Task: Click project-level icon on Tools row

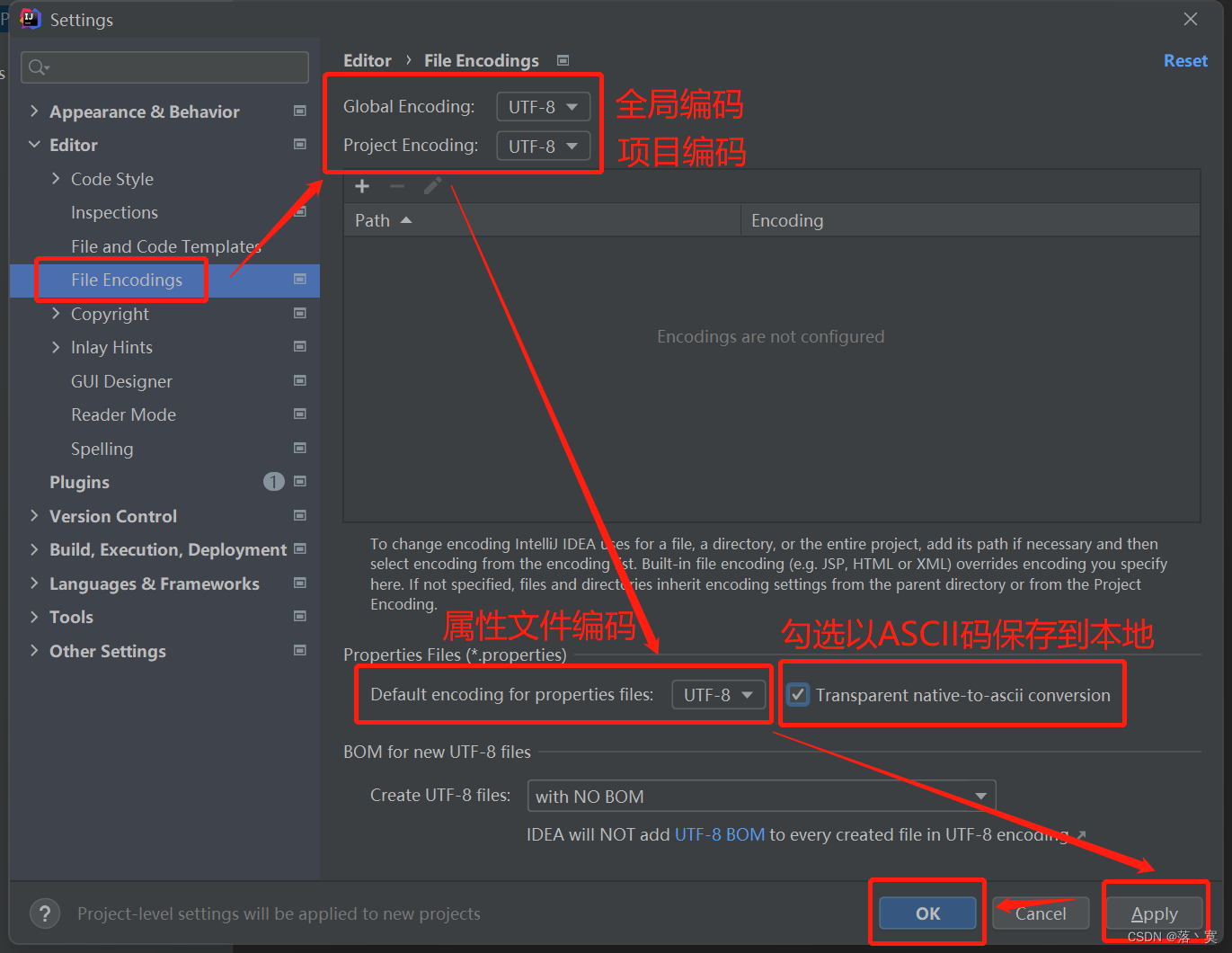Action: (x=300, y=617)
